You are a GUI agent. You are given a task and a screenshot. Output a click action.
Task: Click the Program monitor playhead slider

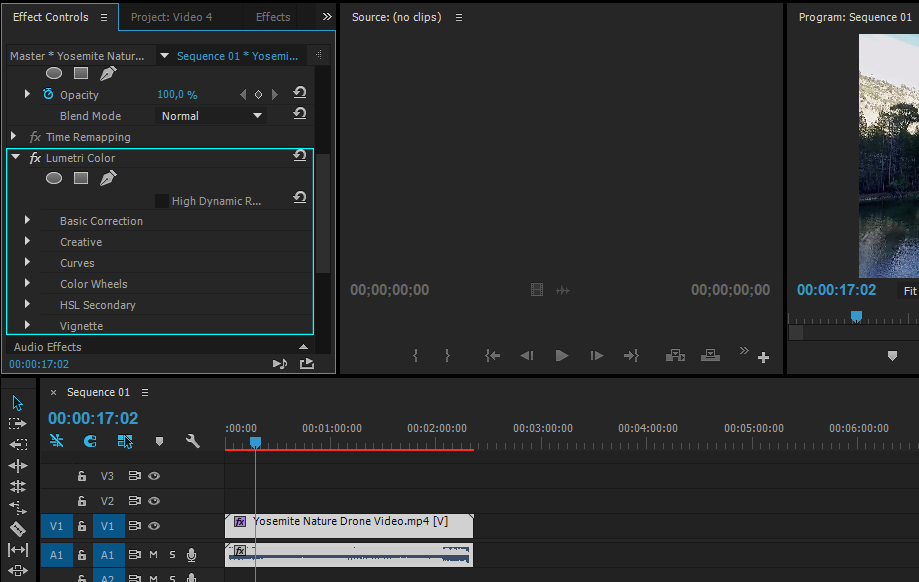[856, 316]
